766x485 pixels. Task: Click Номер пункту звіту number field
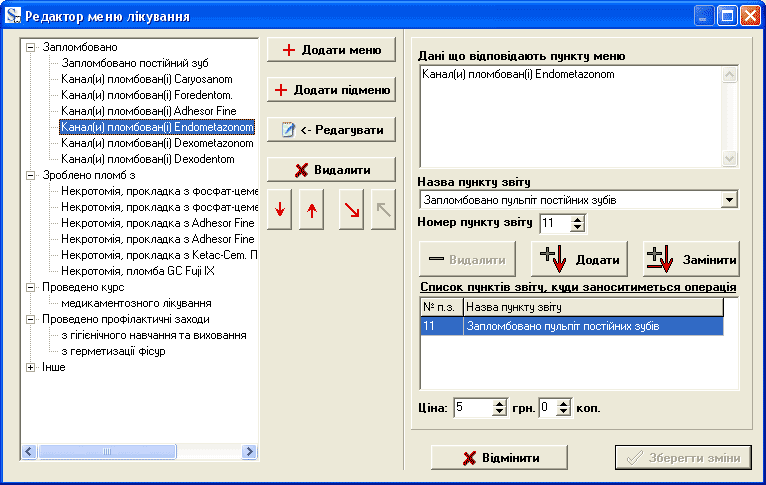tap(555, 224)
